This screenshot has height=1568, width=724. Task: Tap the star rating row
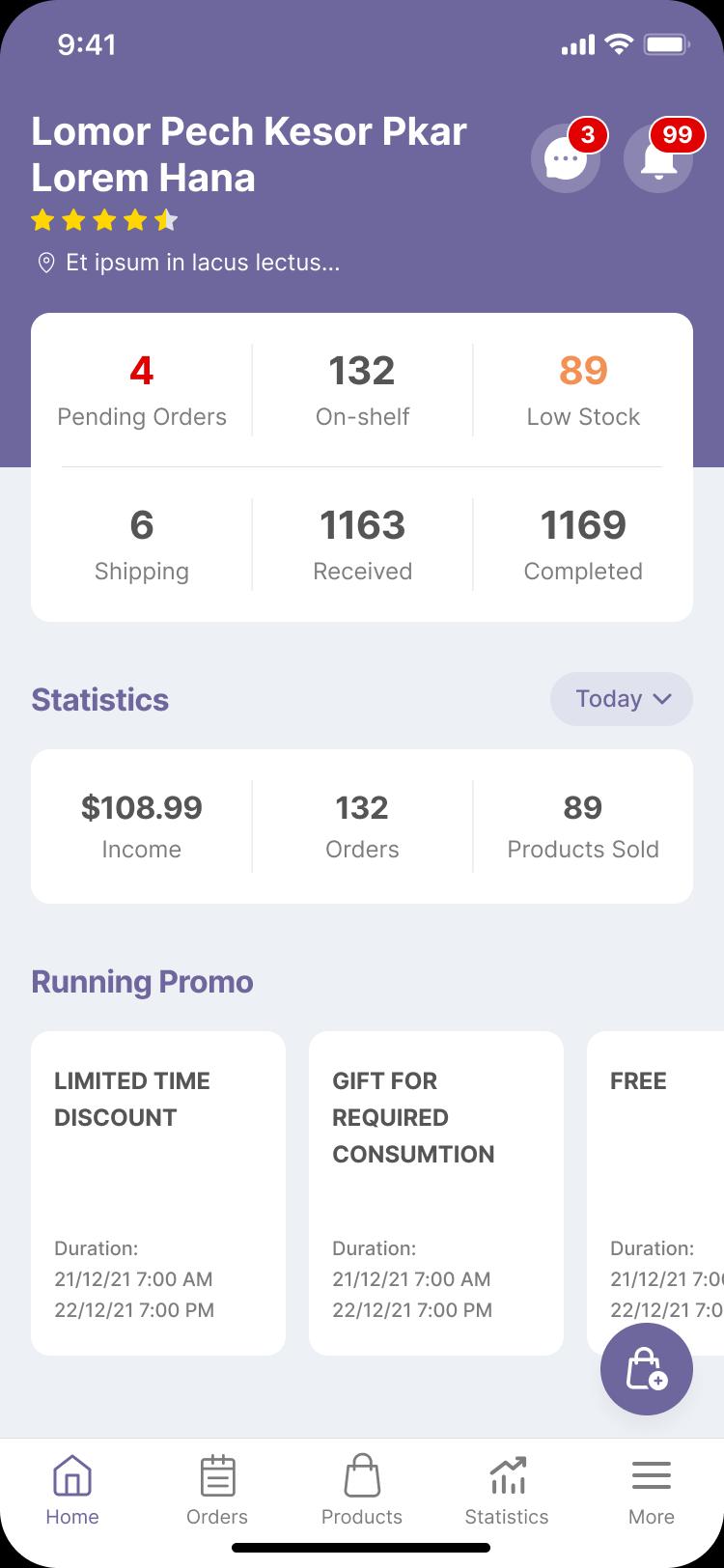[104, 220]
